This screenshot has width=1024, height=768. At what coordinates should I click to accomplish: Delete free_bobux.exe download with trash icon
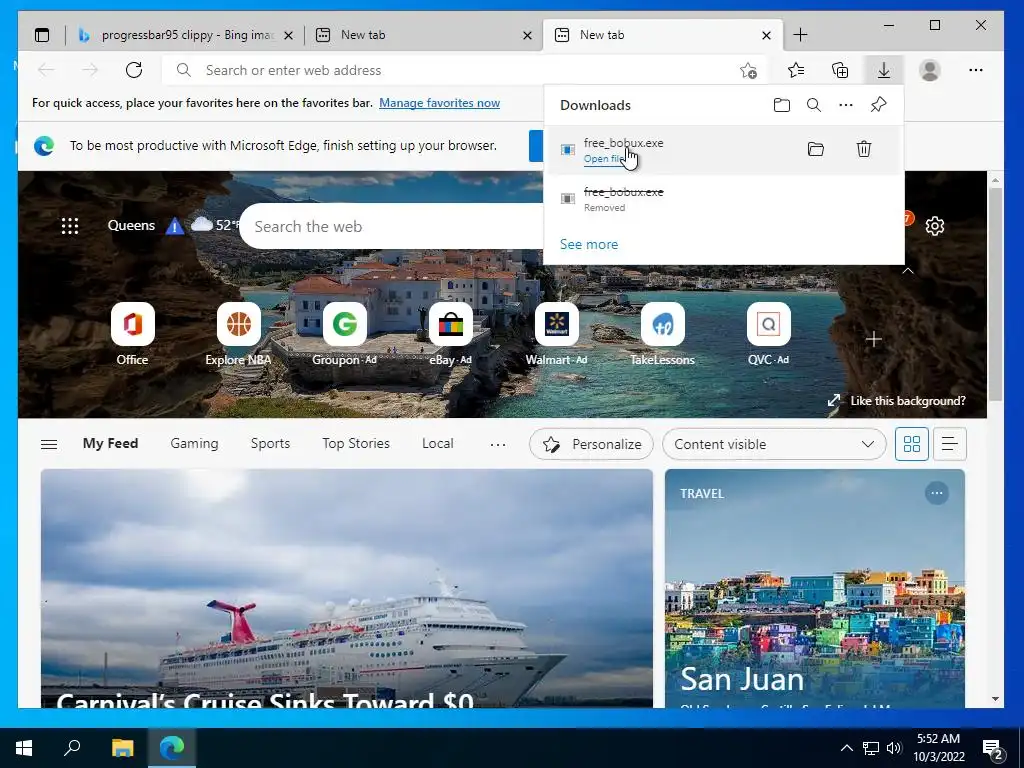864,149
